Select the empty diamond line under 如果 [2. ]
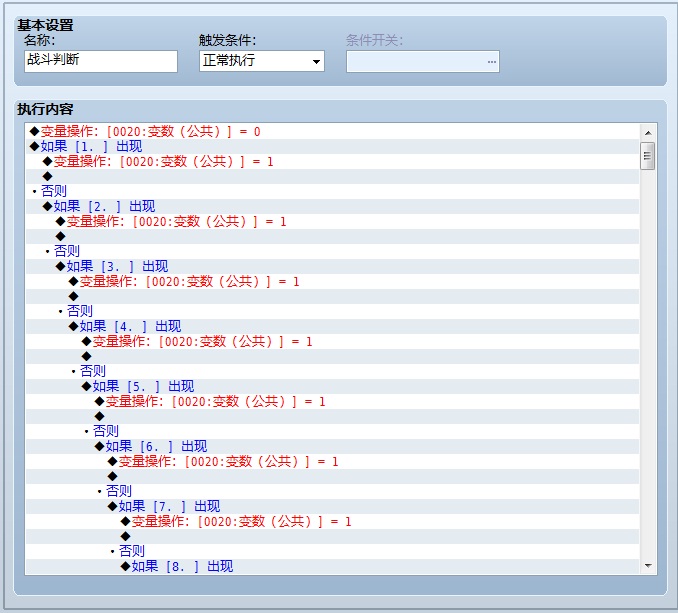Viewport: 678px width, 613px height. (x=332, y=236)
